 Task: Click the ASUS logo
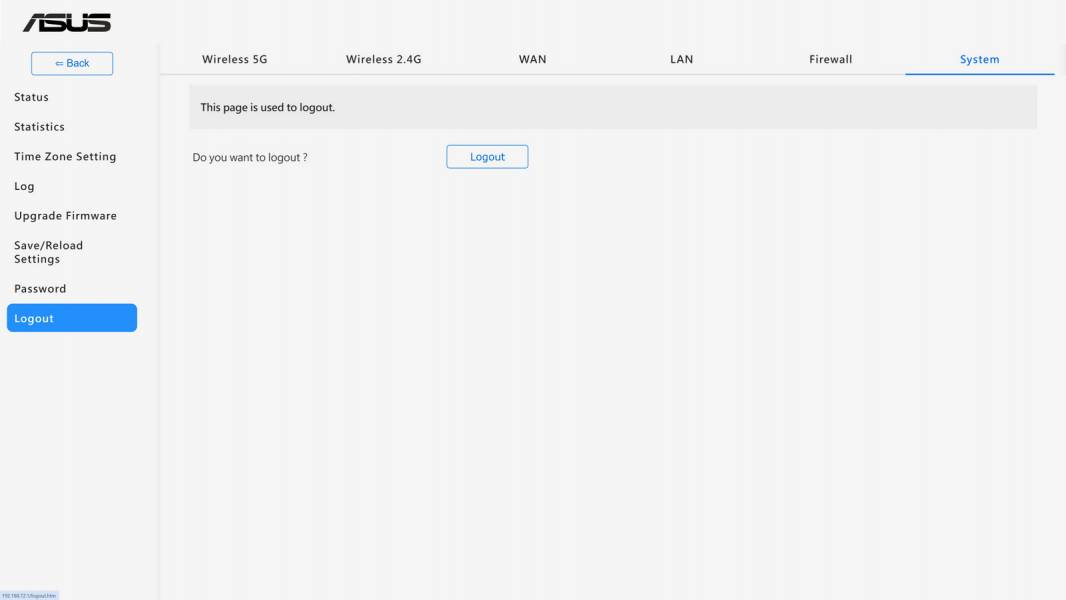tap(67, 22)
